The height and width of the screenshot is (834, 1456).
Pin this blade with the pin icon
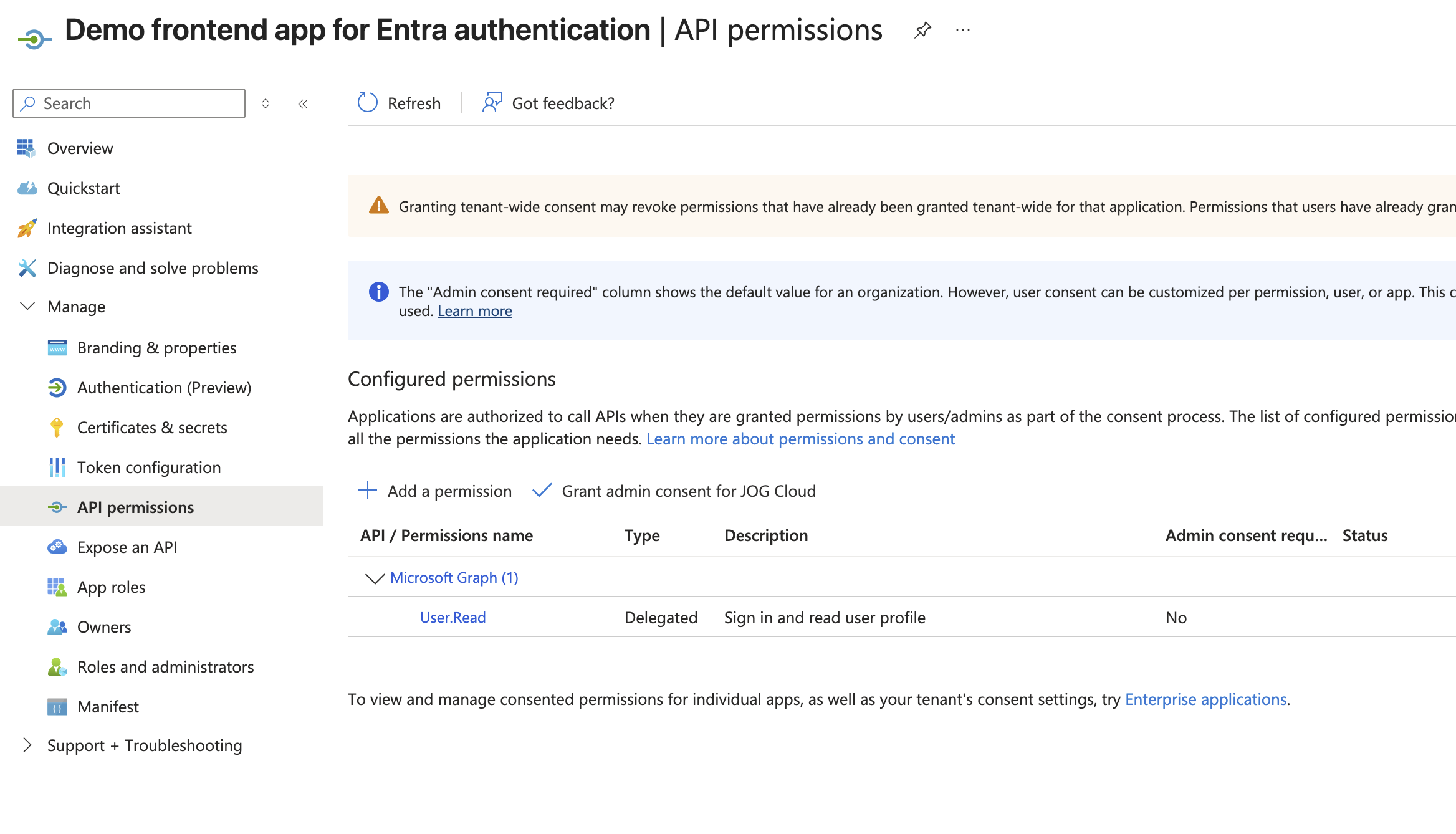(922, 30)
